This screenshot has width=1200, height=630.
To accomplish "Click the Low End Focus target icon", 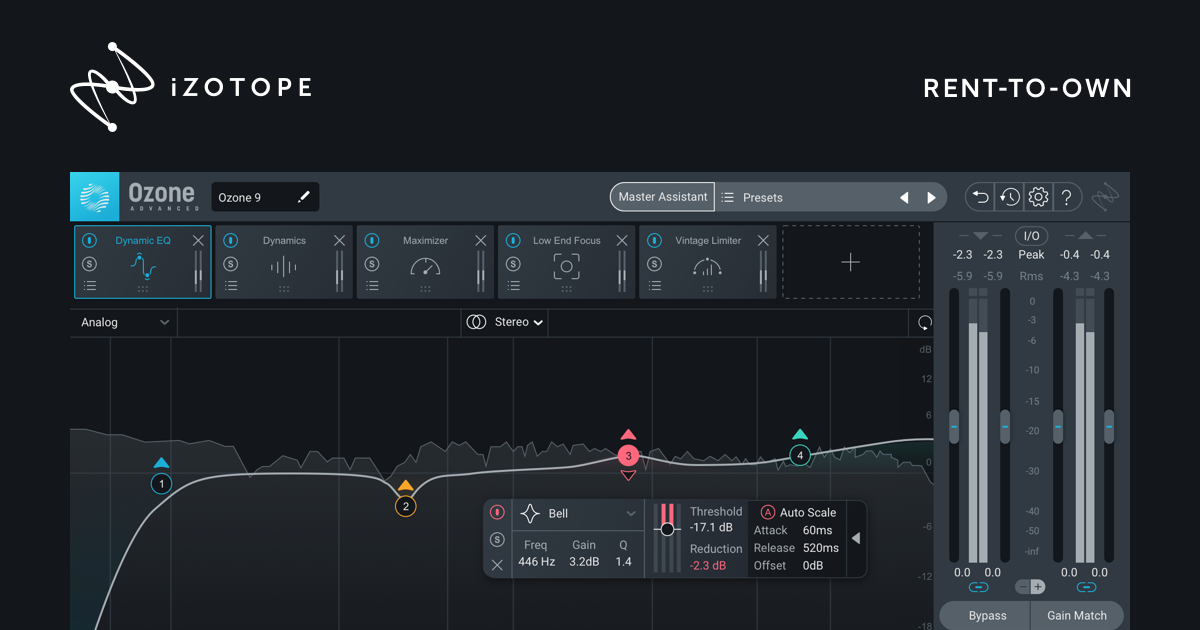I will tap(567, 267).
